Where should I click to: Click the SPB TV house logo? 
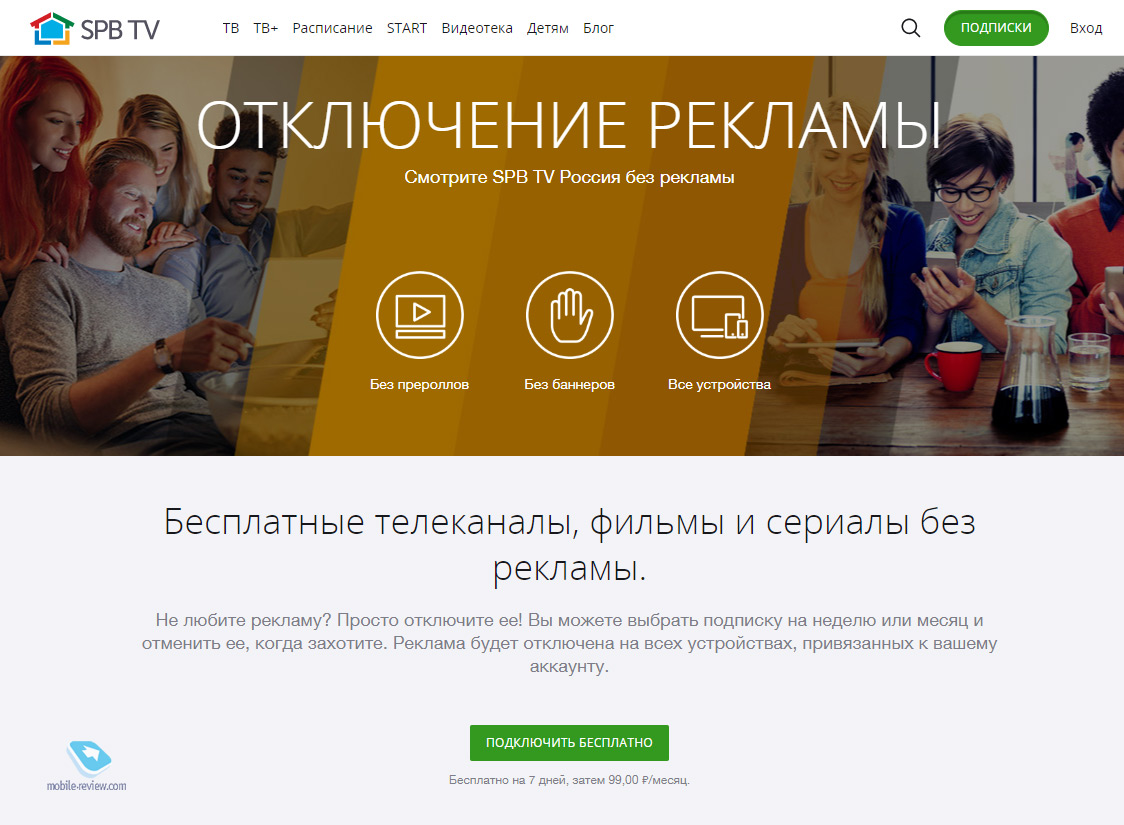tap(52, 29)
